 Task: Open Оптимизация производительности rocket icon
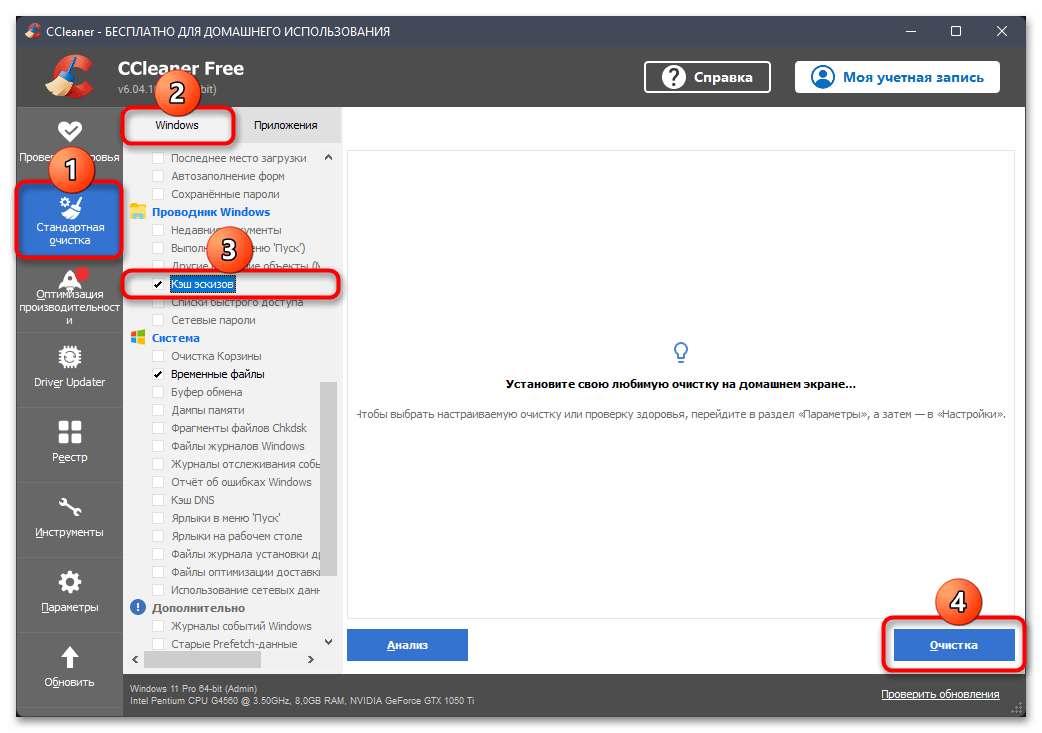coord(69,281)
